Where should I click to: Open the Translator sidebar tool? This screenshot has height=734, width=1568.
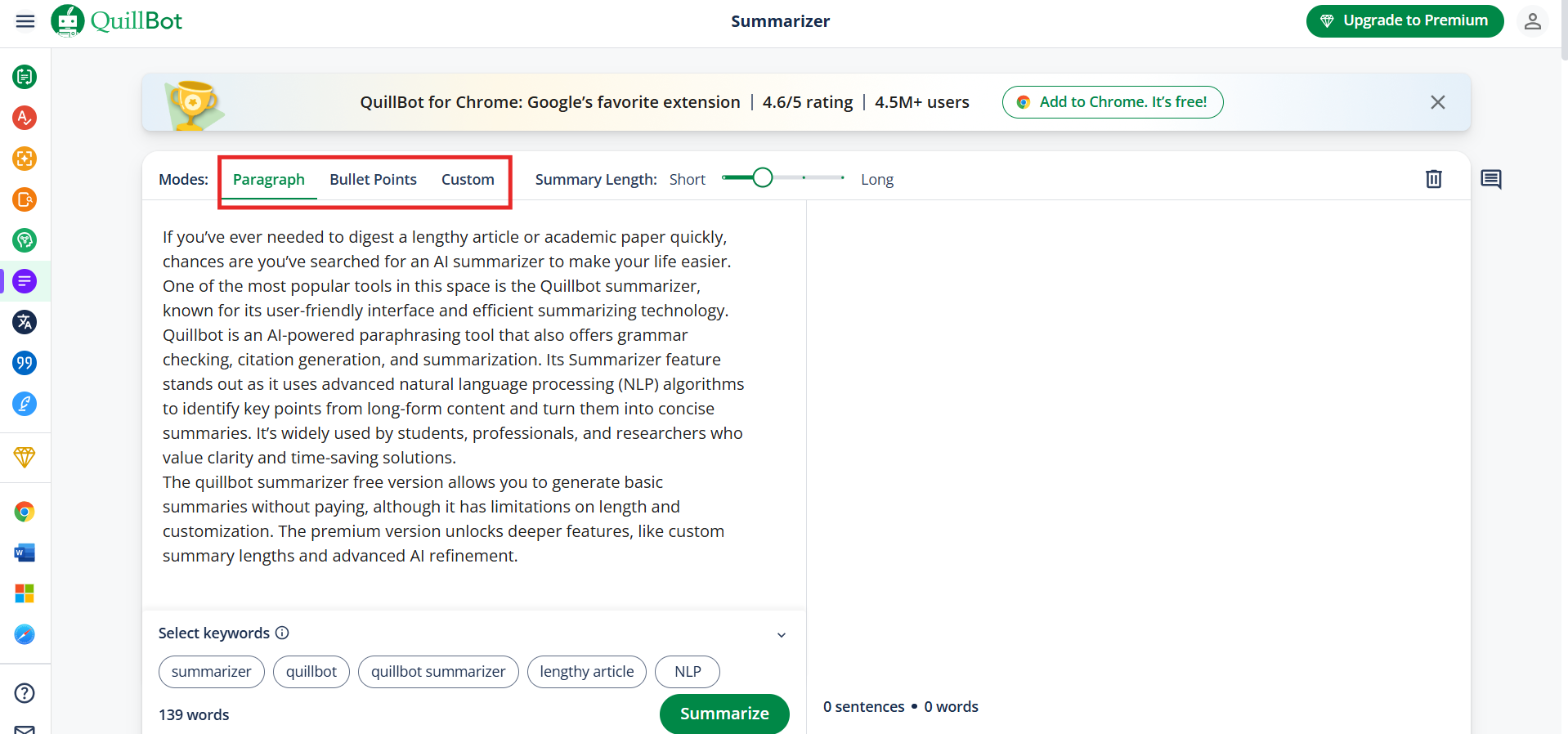(x=25, y=322)
